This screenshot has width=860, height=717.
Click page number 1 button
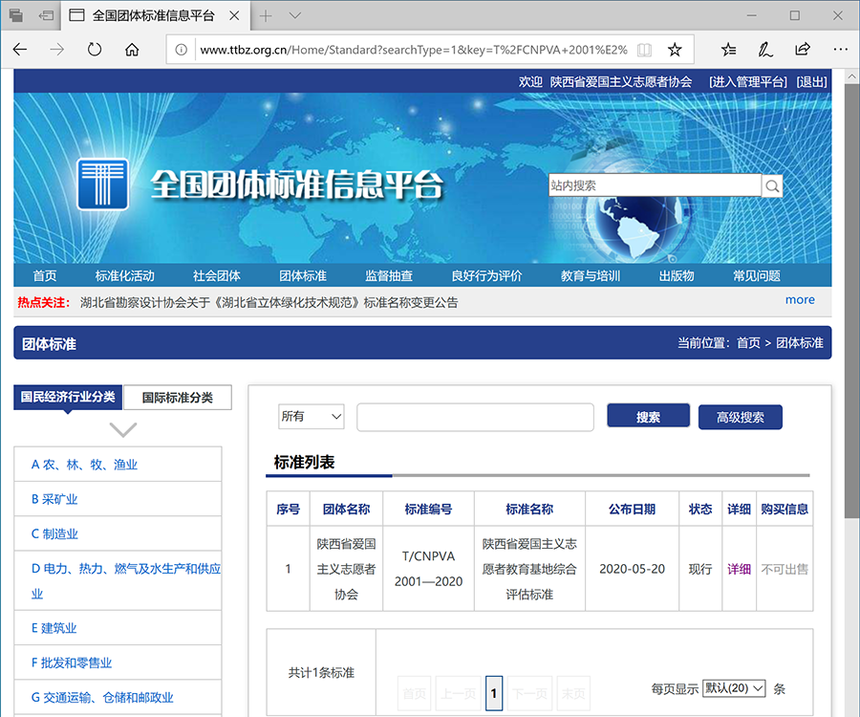(x=494, y=693)
